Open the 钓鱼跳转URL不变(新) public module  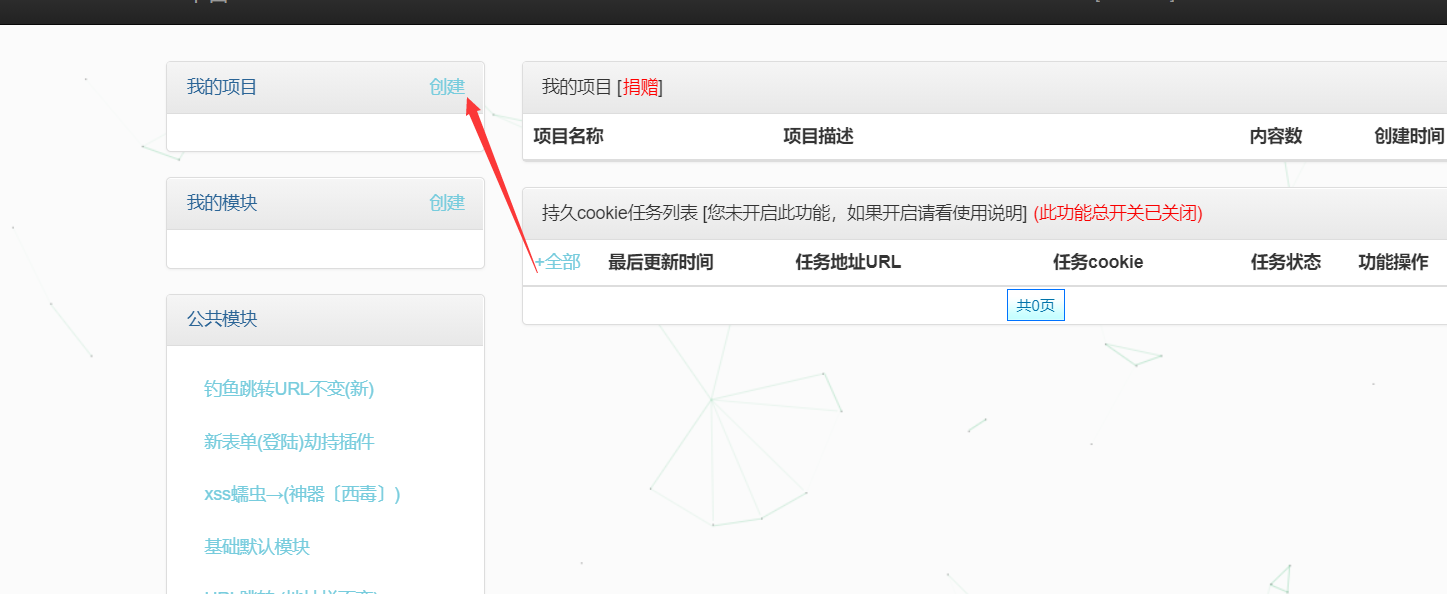(x=289, y=389)
